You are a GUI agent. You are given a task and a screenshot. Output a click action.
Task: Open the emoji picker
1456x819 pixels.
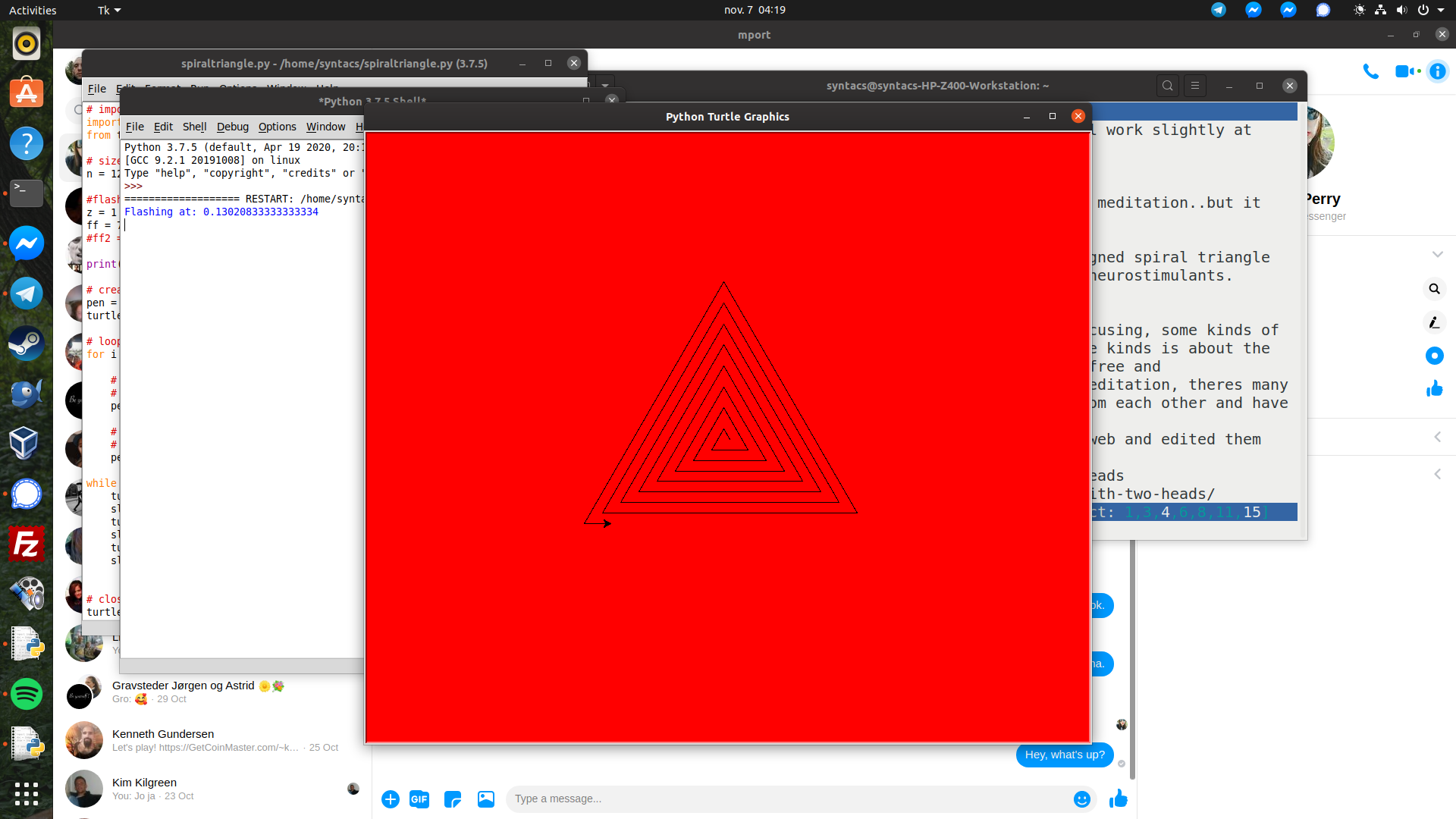tap(1082, 799)
